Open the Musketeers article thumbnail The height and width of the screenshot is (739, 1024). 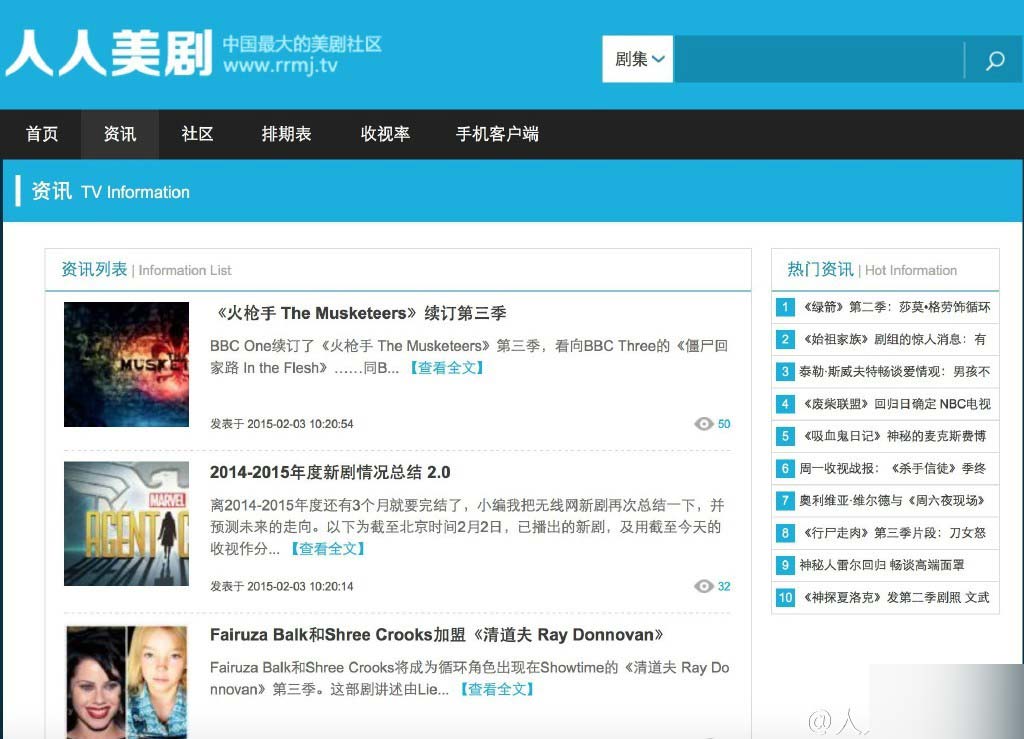tap(126, 364)
